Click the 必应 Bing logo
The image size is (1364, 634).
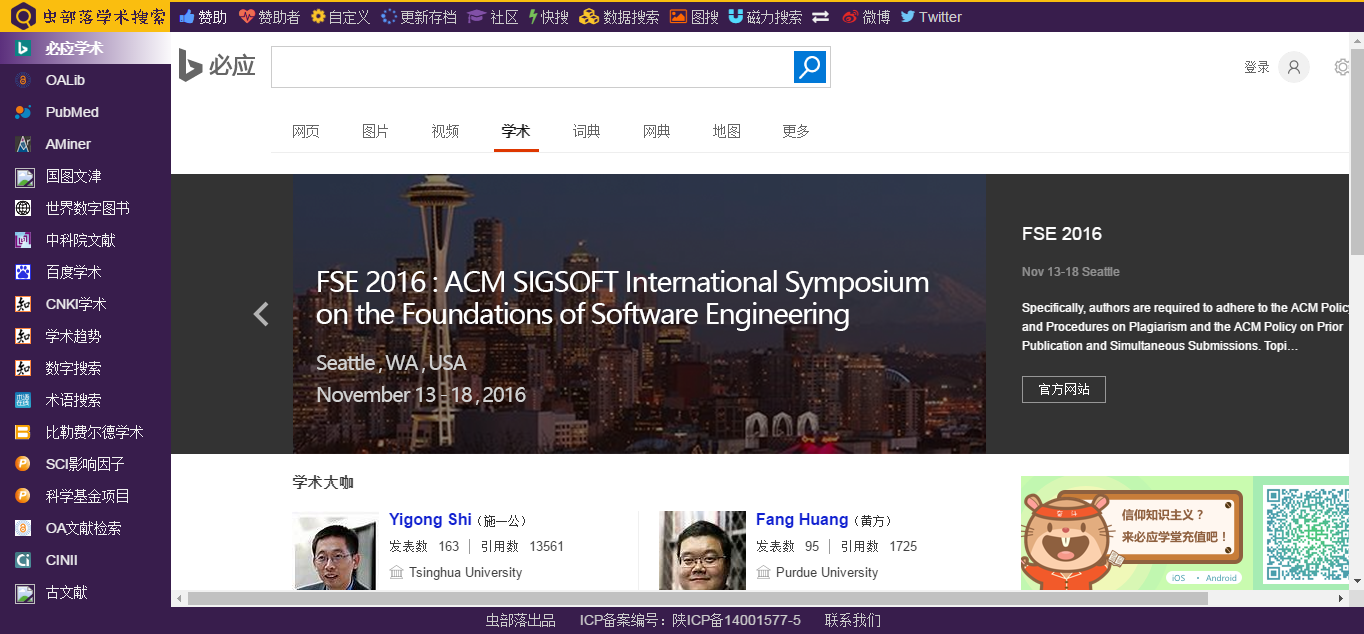coord(217,66)
